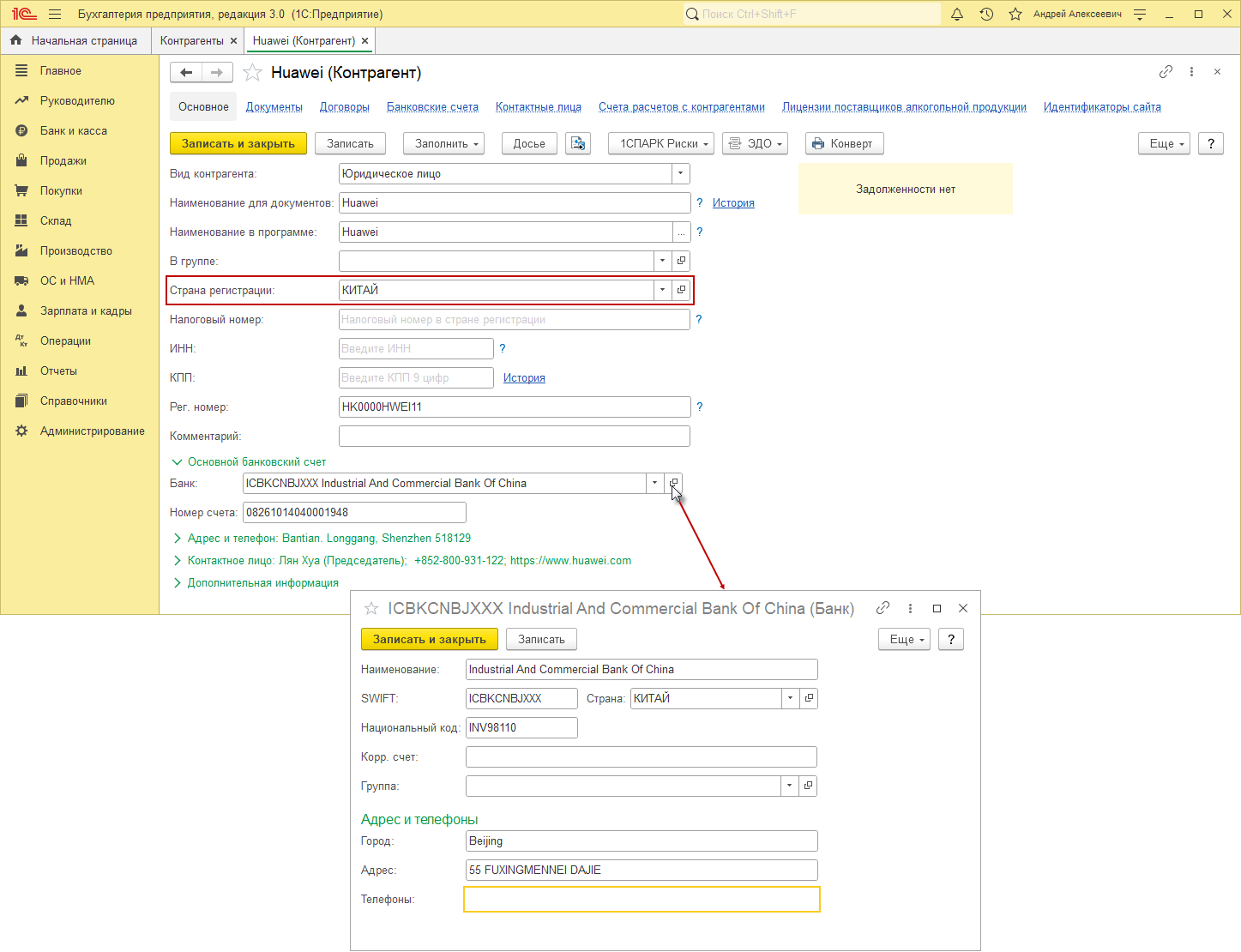This screenshot has width=1241, height=952.
Task: Open three-dot menu in bank window
Action: [x=910, y=608]
